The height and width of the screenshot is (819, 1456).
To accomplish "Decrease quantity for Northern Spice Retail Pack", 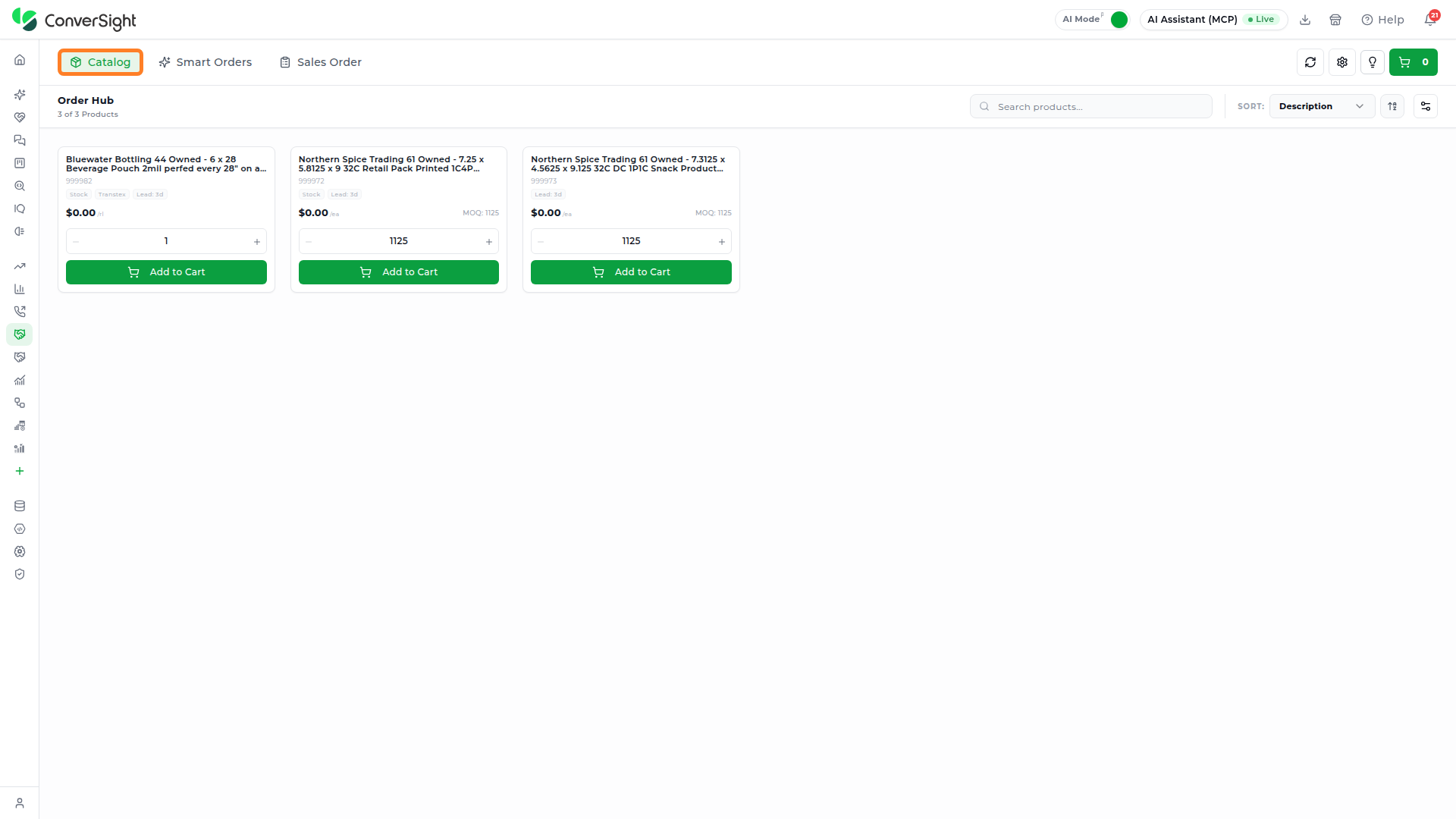I will [309, 242].
